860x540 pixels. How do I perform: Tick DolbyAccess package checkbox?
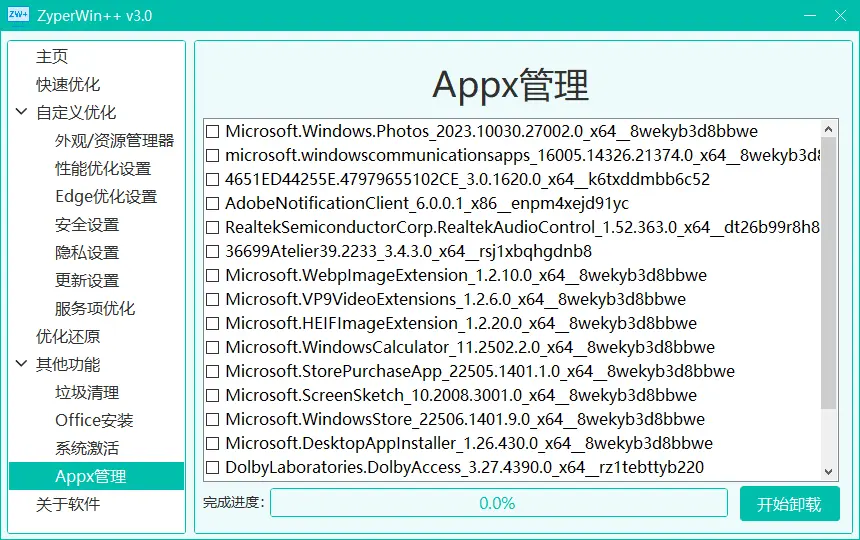(x=212, y=468)
